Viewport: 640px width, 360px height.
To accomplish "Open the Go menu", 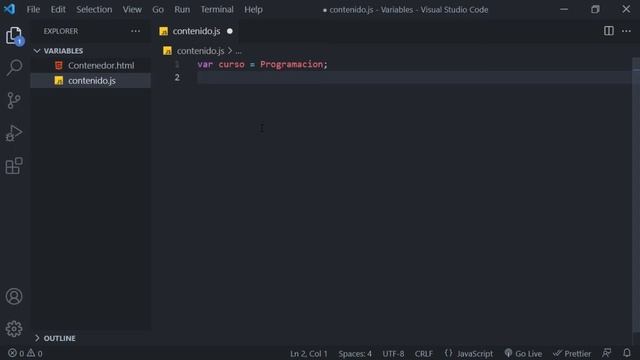I will (158, 9).
